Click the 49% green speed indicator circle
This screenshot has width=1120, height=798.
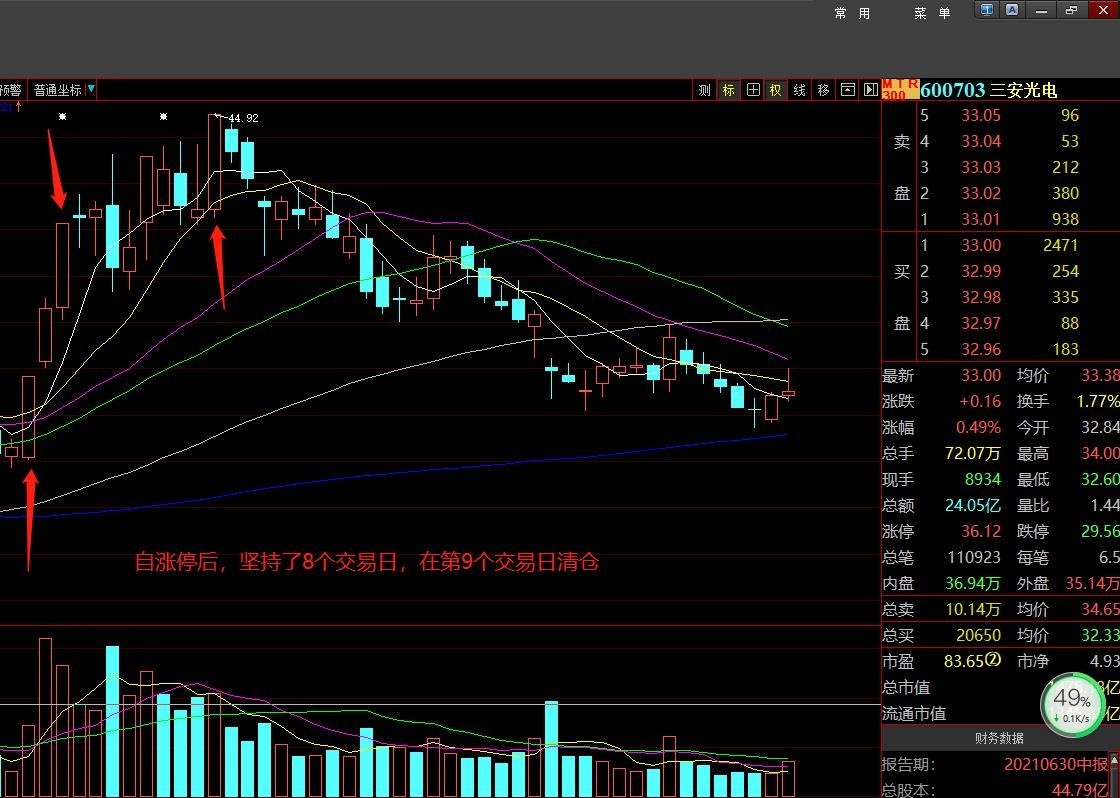[x=1072, y=705]
